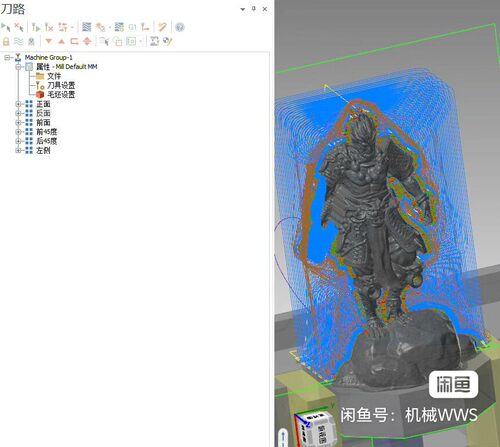Expand the 左侧 toolpath group

click(19, 151)
